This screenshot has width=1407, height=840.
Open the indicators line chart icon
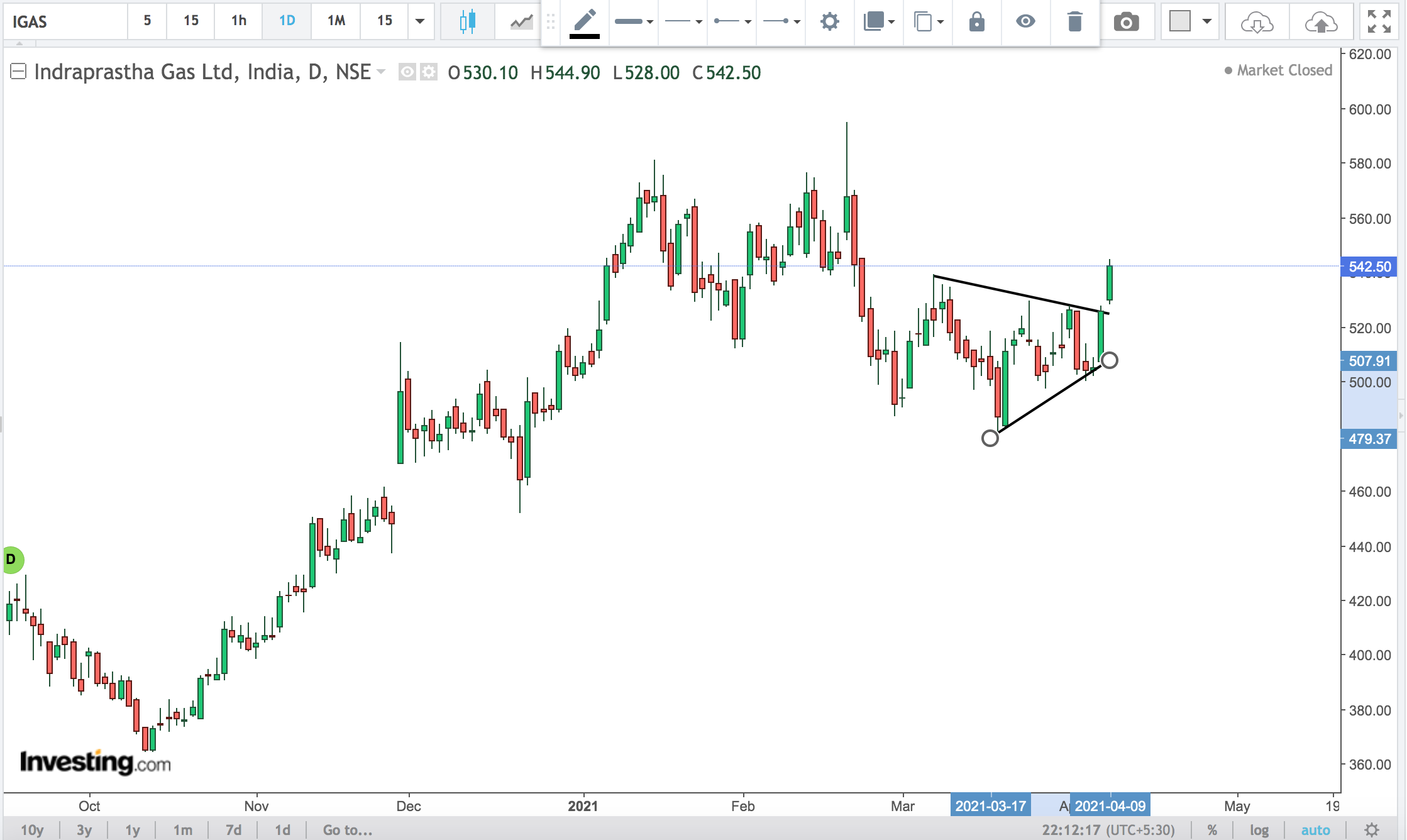[x=521, y=22]
